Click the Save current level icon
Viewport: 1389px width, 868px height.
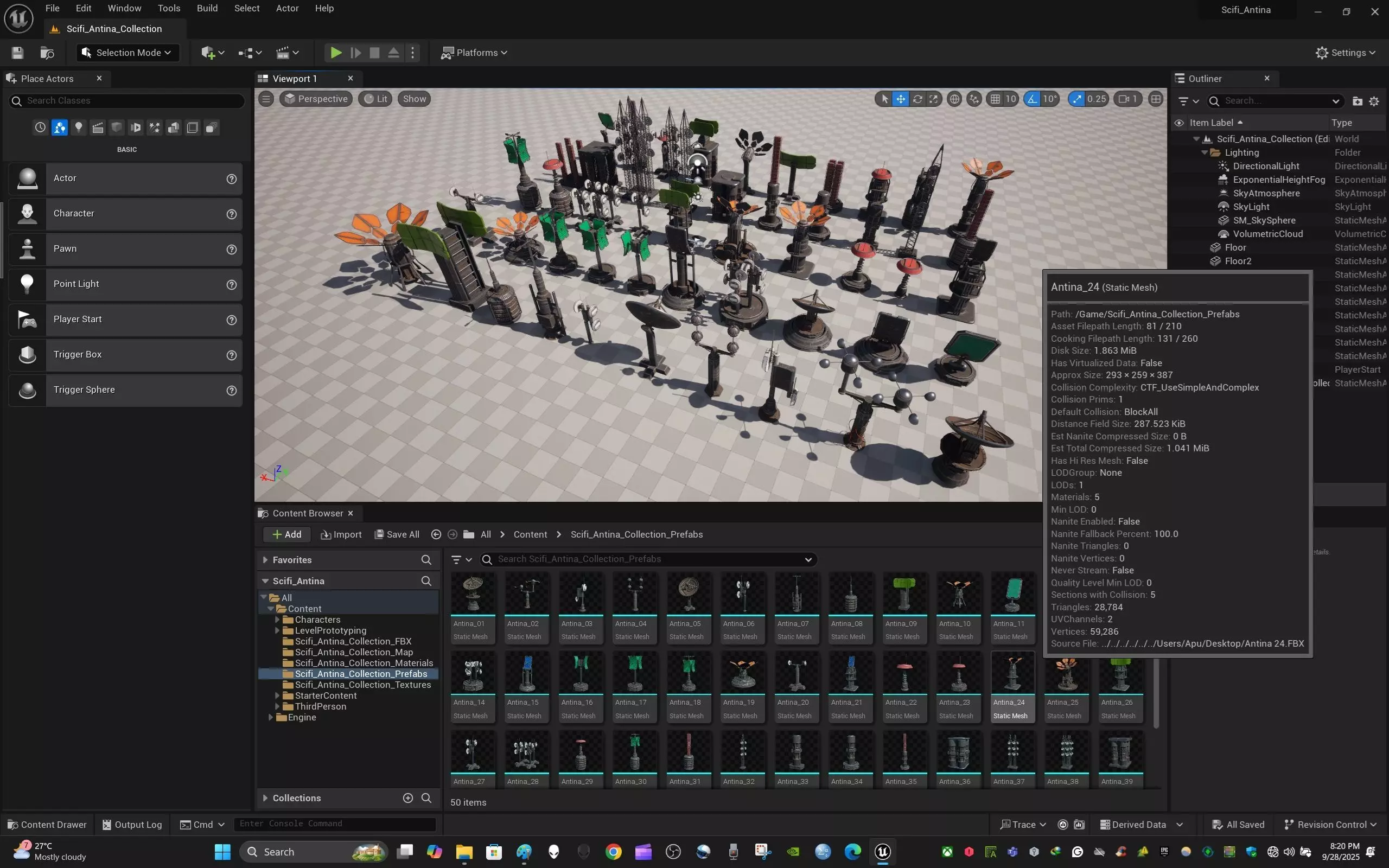tap(17, 53)
